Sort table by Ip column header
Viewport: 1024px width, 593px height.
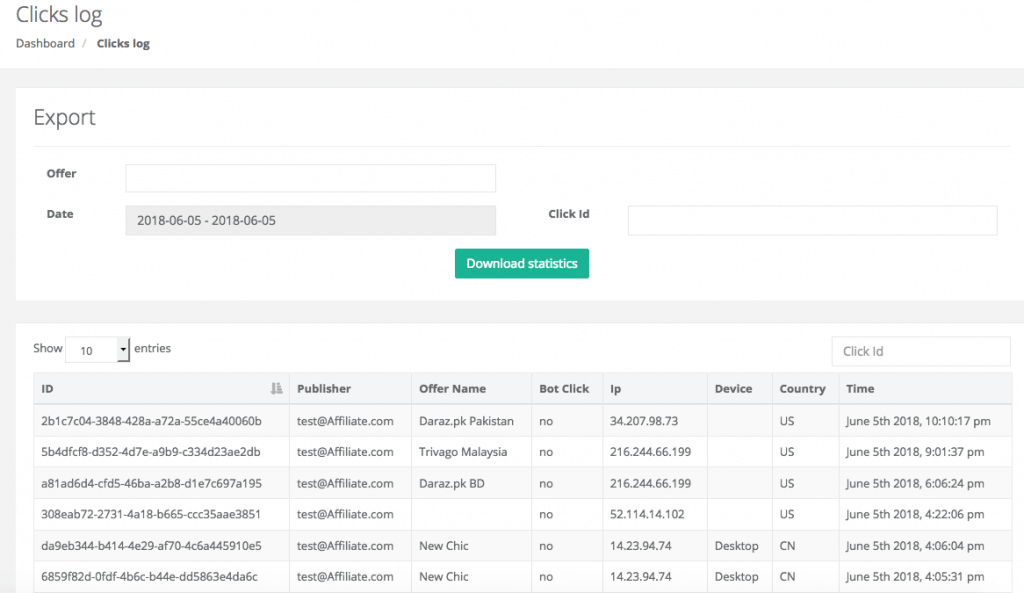click(x=616, y=389)
